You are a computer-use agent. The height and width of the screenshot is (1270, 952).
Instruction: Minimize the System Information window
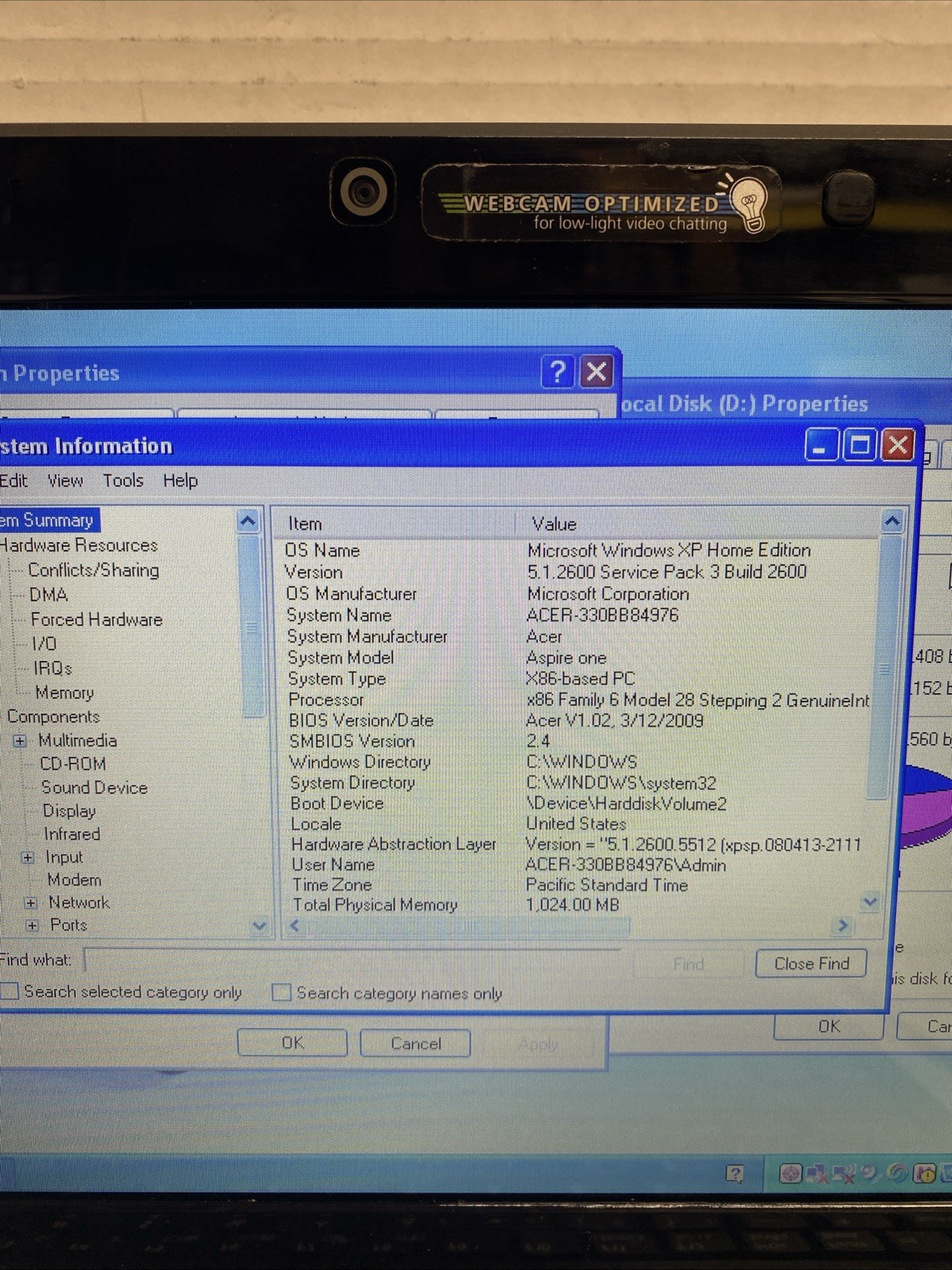(821, 445)
